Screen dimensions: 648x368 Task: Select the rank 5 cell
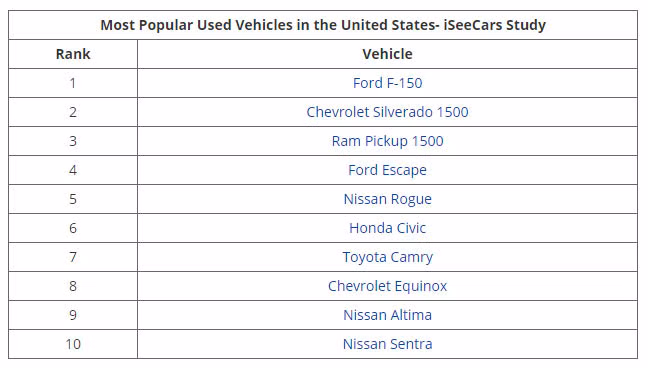tap(73, 199)
